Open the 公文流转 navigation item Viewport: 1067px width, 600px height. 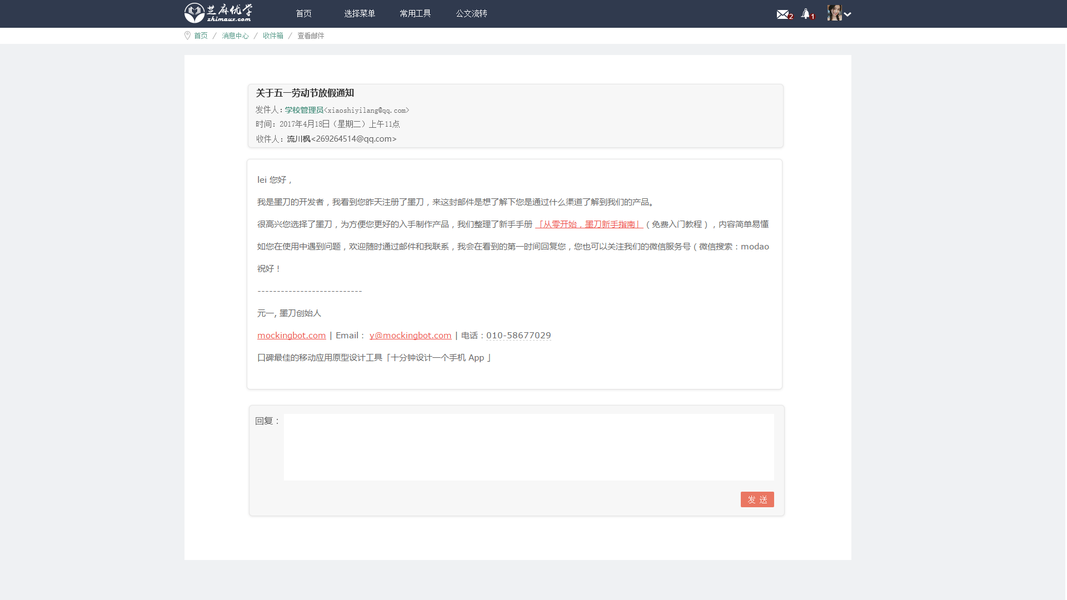[472, 14]
